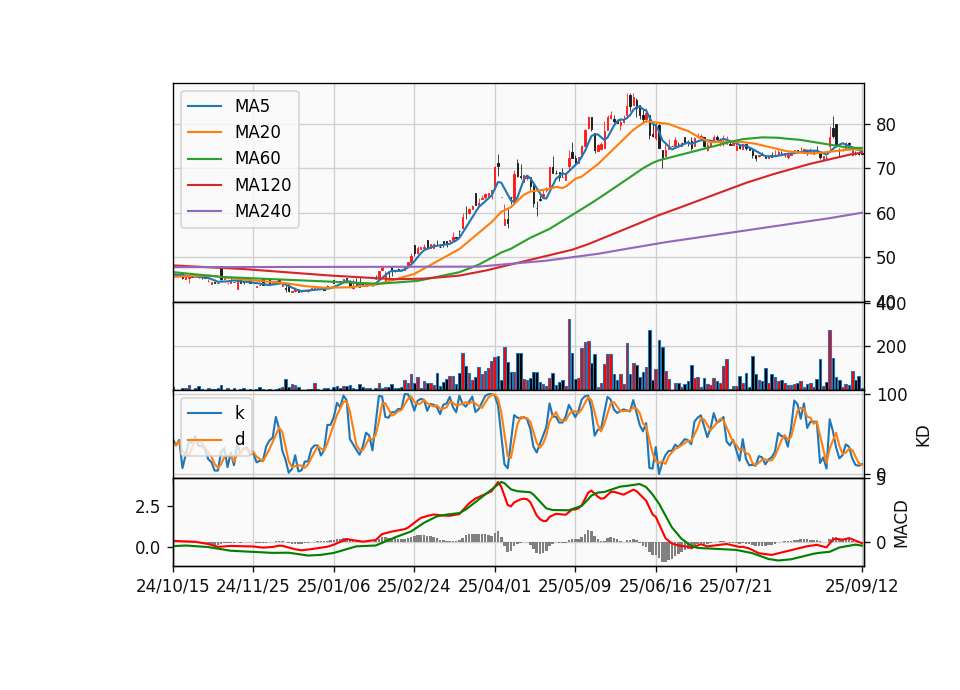Click the 100 KD axis tick
Image resolution: width=960 pixels, height=690 pixels.
point(891,395)
